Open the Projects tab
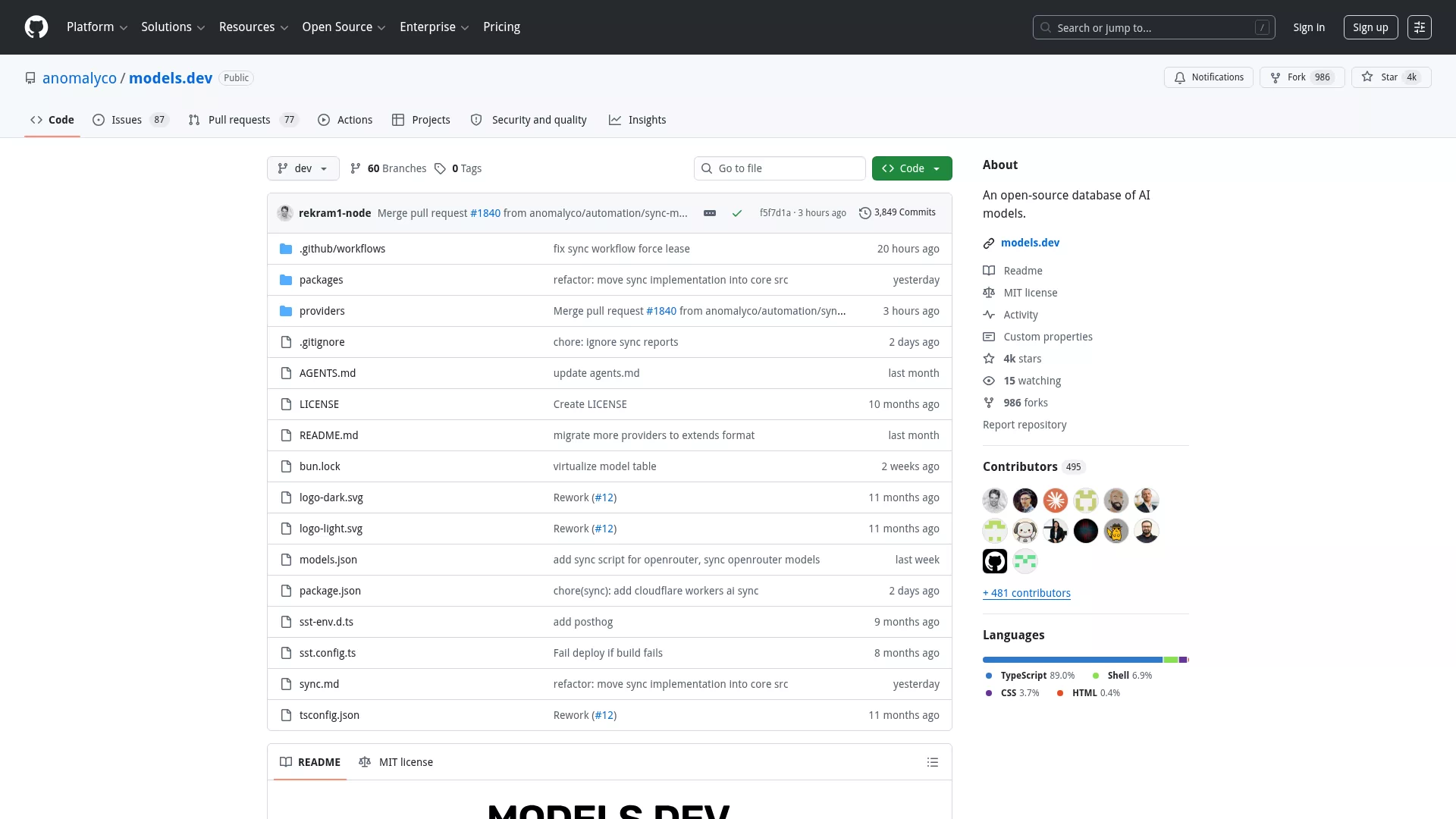Image resolution: width=1456 pixels, height=819 pixels. [421, 120]
